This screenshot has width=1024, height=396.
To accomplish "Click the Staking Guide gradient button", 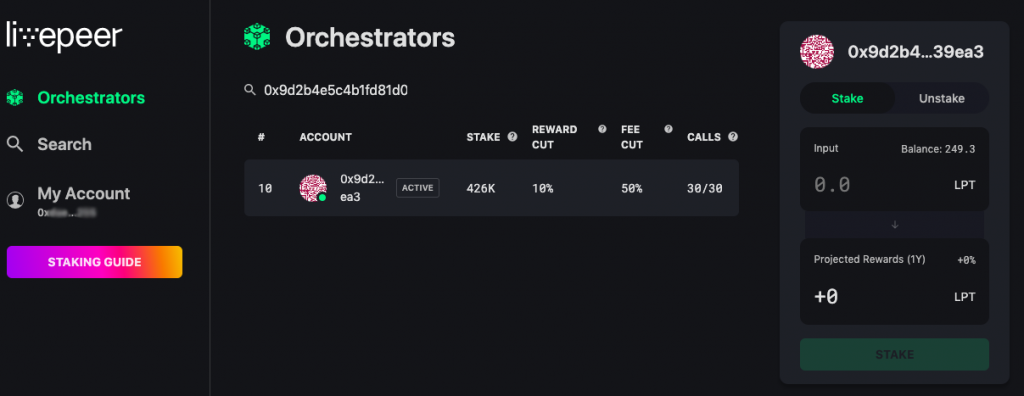I will (x=95, y=262).
